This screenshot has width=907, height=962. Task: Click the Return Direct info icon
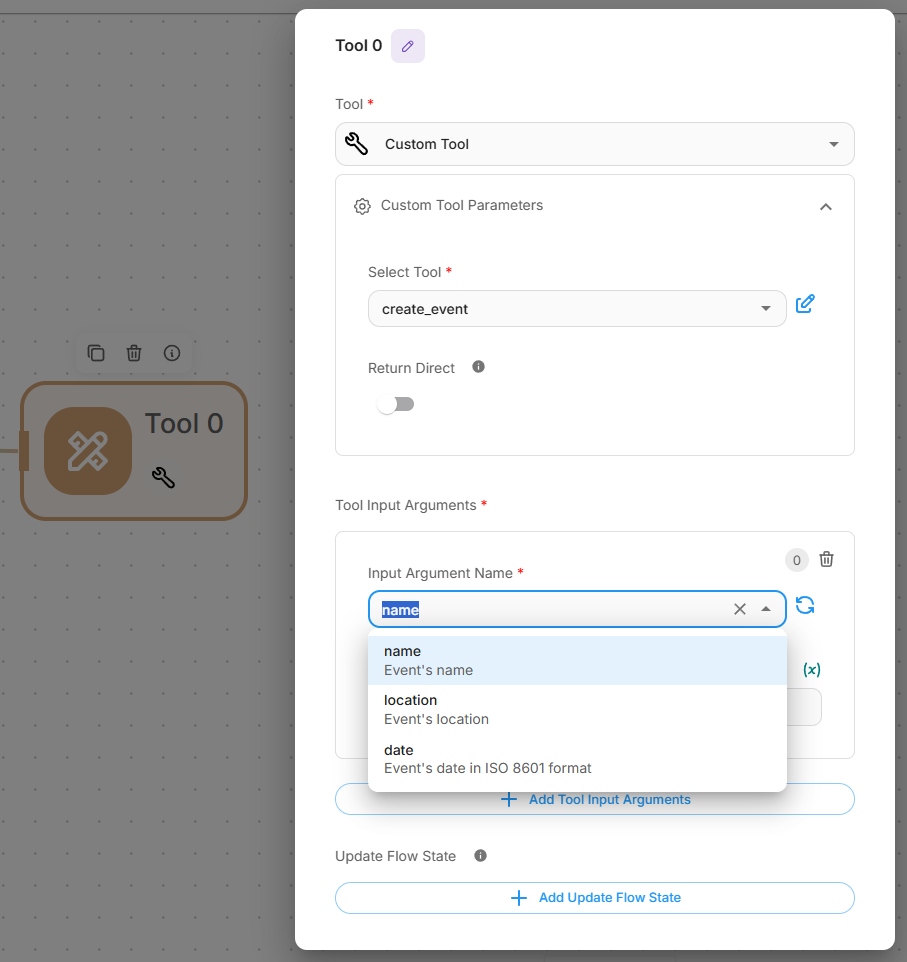[478, 367]
